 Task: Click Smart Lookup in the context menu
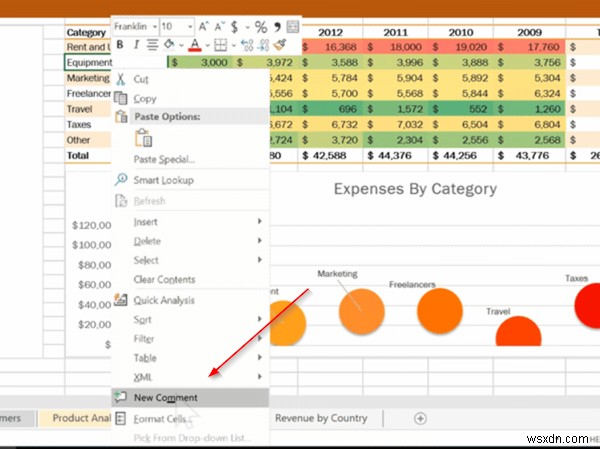pos(163,180)
